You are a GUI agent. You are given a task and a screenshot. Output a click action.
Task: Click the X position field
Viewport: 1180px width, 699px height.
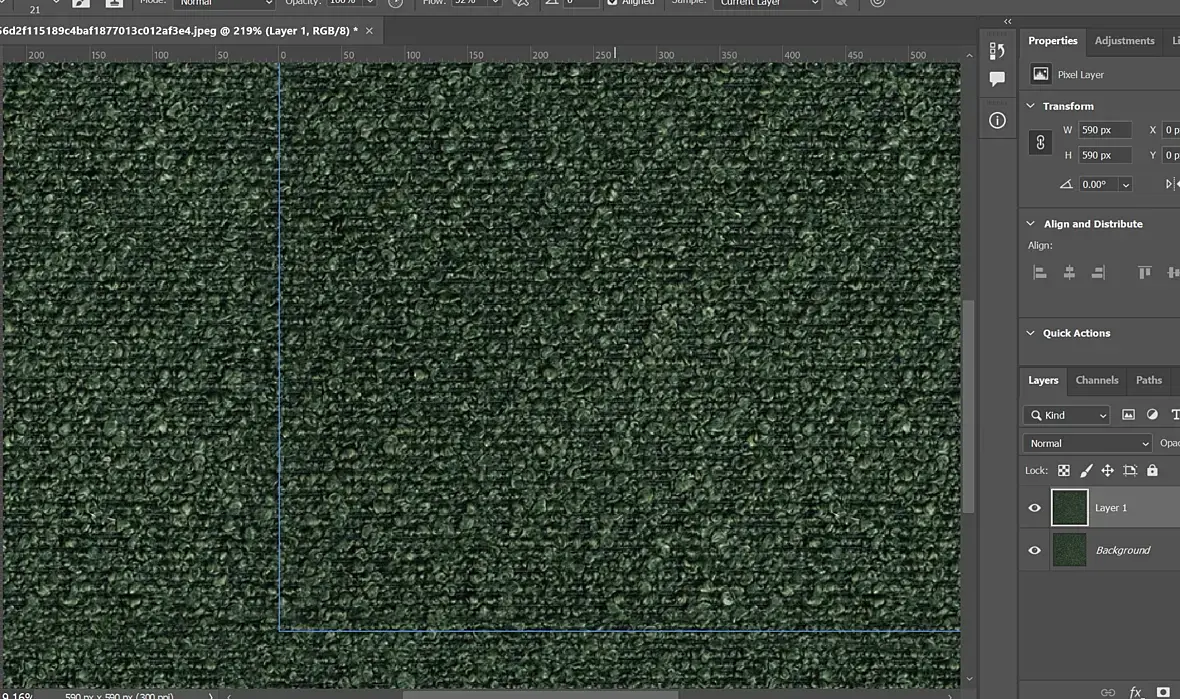pos(1171,130)
